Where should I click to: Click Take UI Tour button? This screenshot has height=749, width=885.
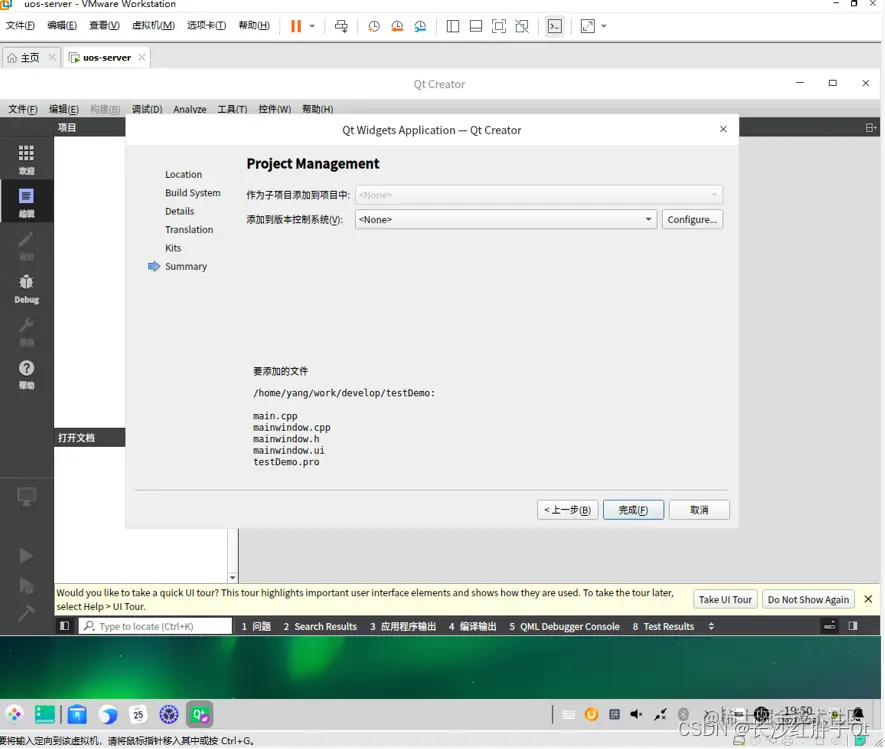(x=725, y=599)
